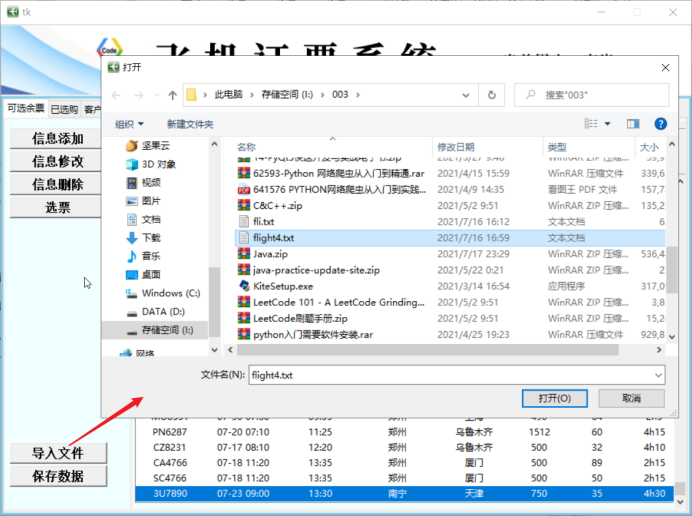Change the file view layout icon
Screen dimensions: 692x516
pos(591,124)
